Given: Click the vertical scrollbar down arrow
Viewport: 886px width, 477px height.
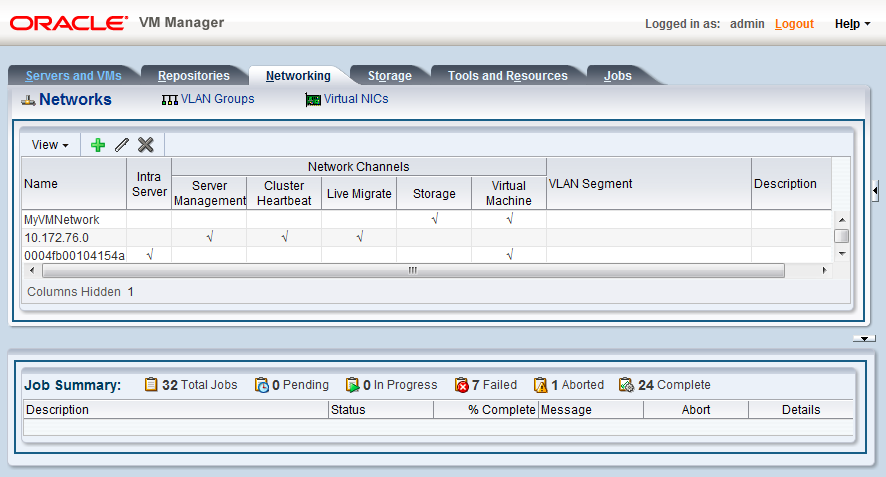Looking at the screenshot, I should point(842,254).
